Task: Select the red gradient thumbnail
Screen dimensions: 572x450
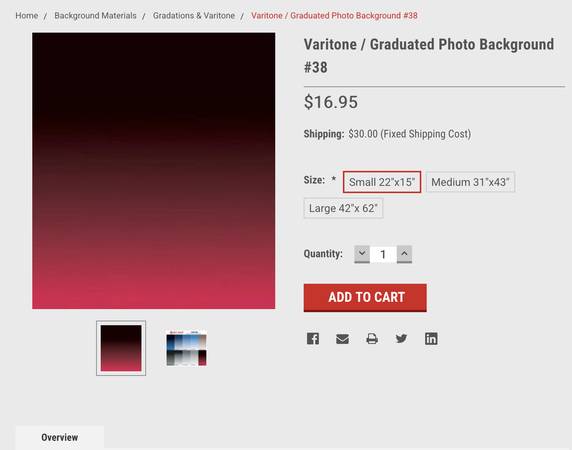Action: point(121,348)
